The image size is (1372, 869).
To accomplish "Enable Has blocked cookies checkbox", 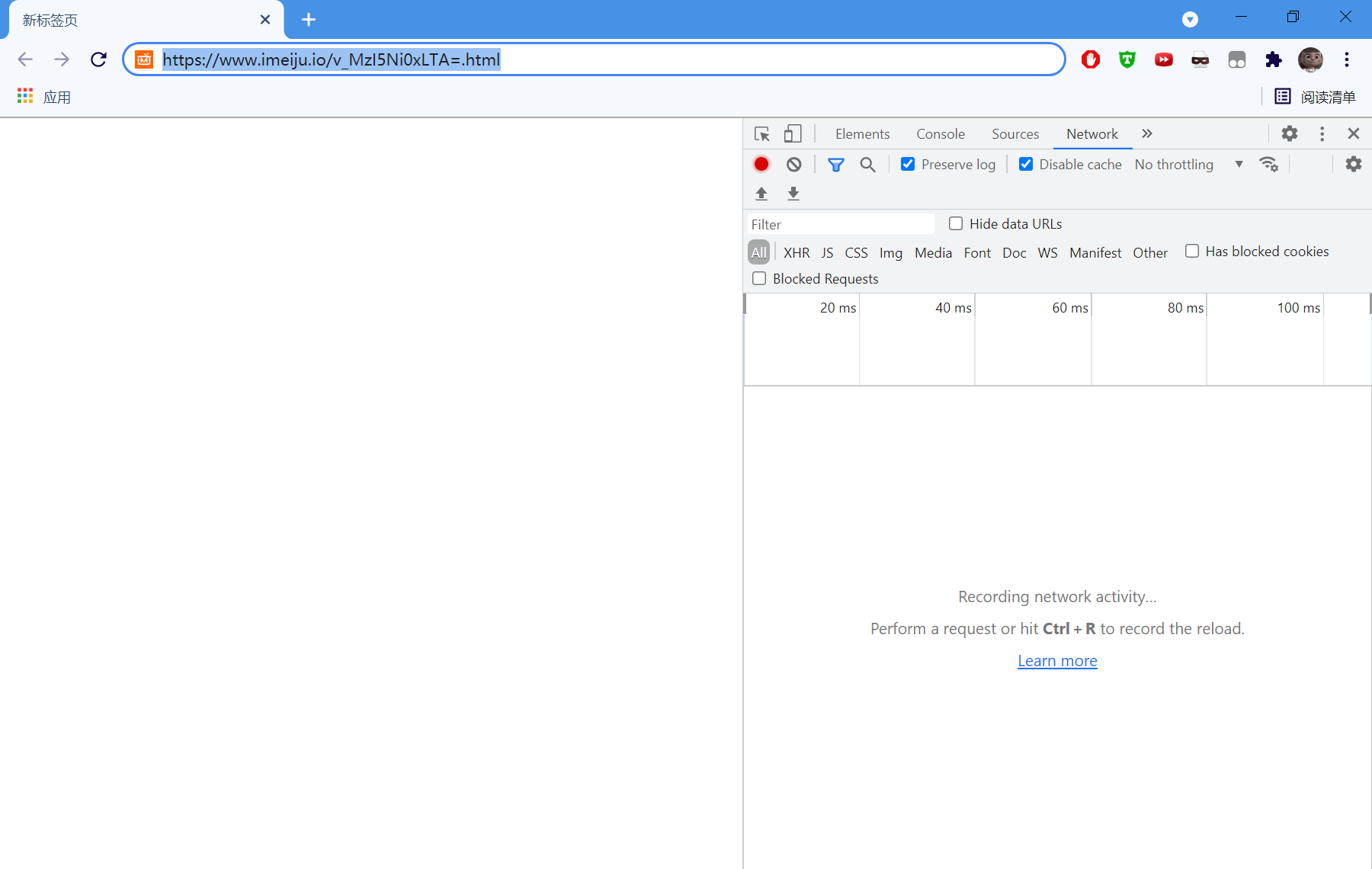I will [x=1192, y=251].
